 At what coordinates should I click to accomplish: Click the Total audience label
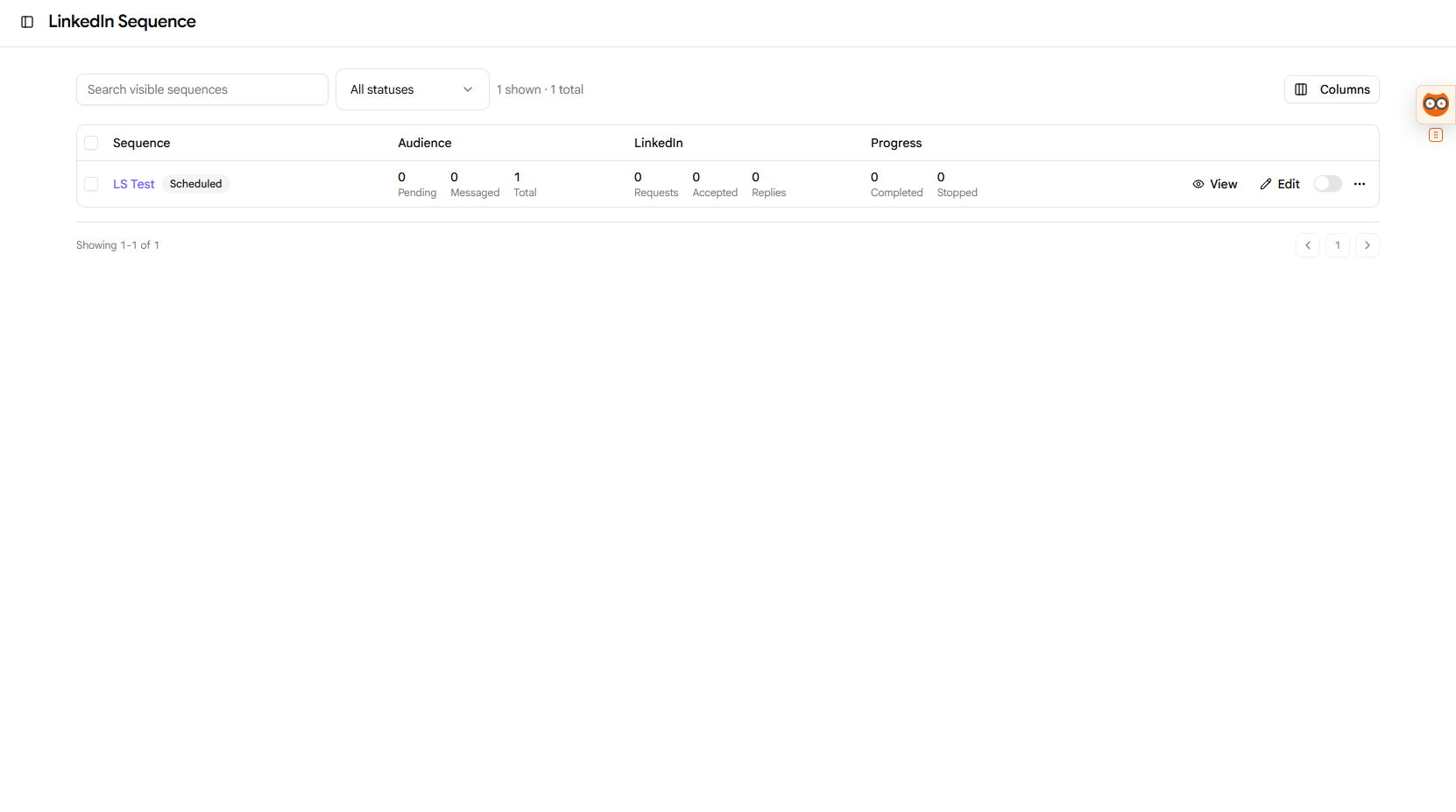[x=525, y=193]
